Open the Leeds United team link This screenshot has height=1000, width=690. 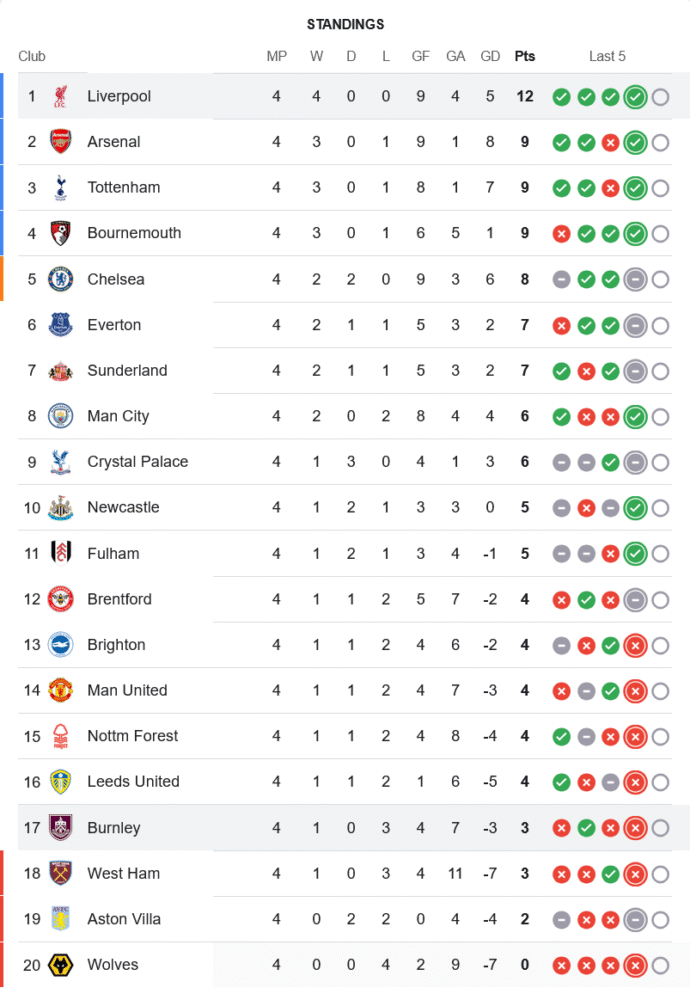coord(133,781)
